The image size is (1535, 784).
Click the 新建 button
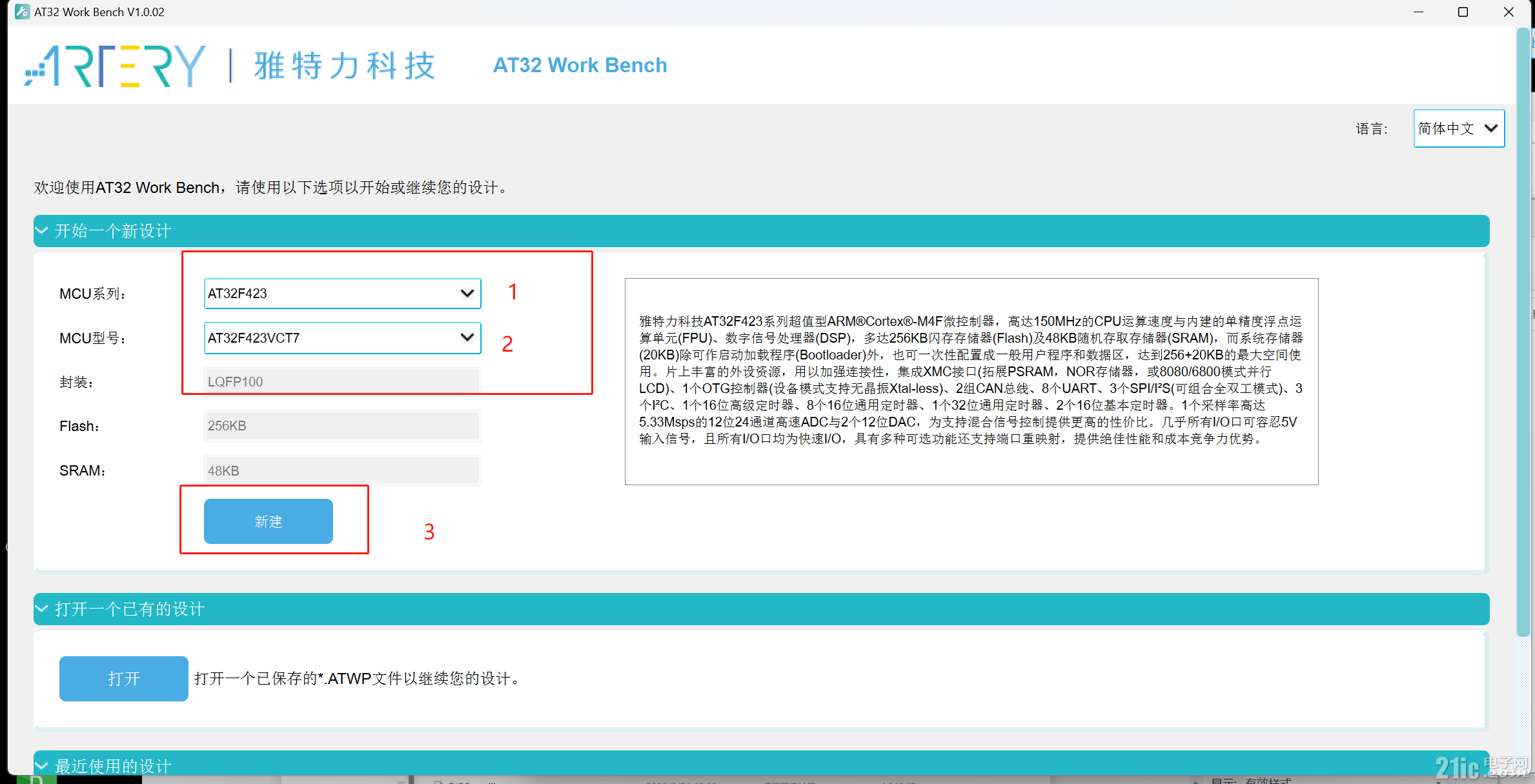click(269, 521)
